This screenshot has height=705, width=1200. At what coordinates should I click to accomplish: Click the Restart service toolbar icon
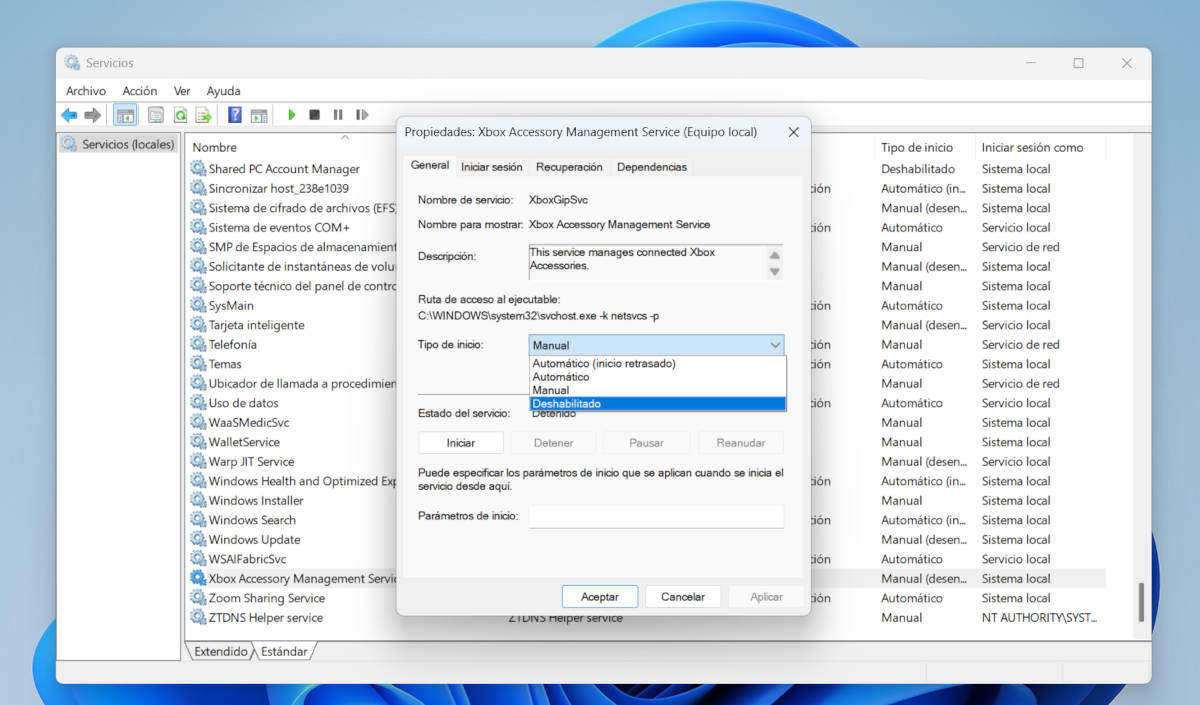click(362, 115)
